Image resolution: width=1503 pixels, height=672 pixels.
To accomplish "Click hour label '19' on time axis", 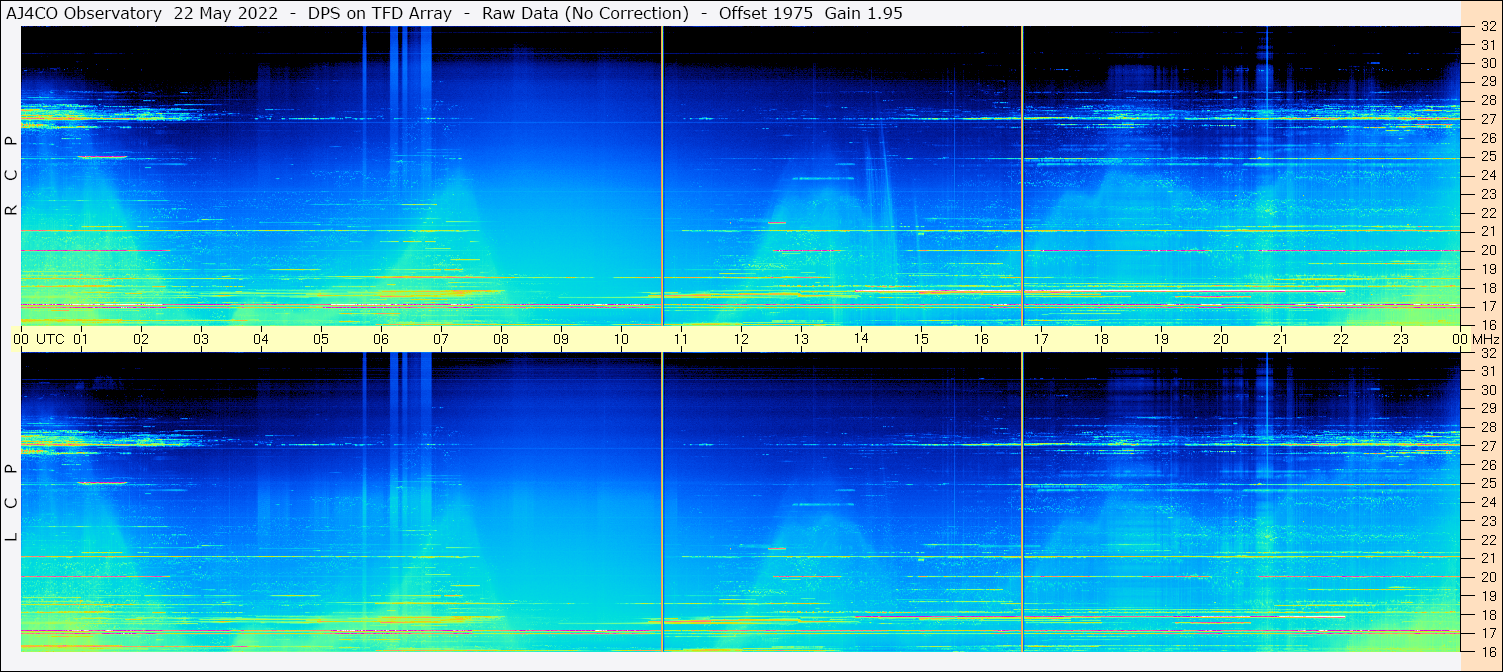I will coord(1161,339).
